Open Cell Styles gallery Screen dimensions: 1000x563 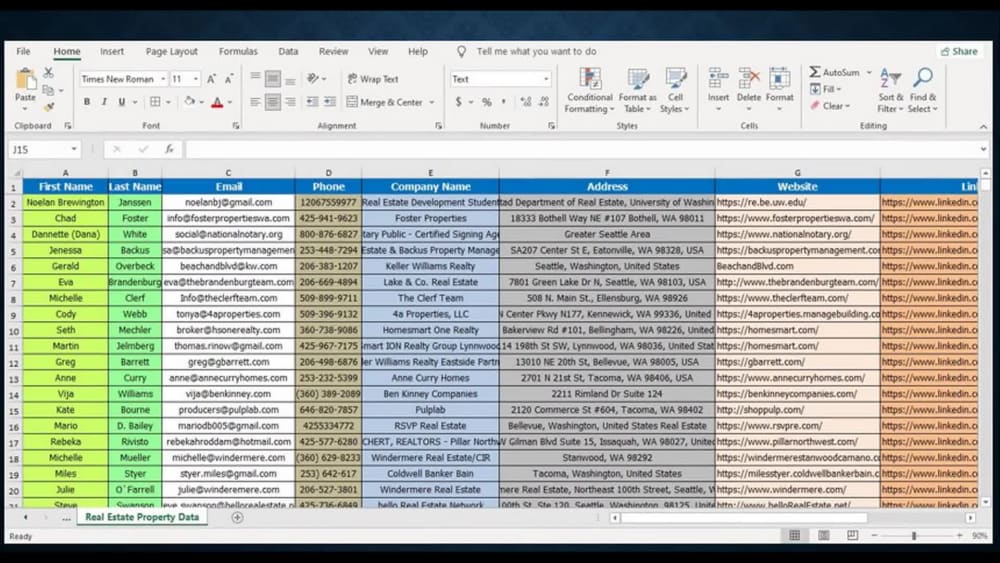(675, 91)
